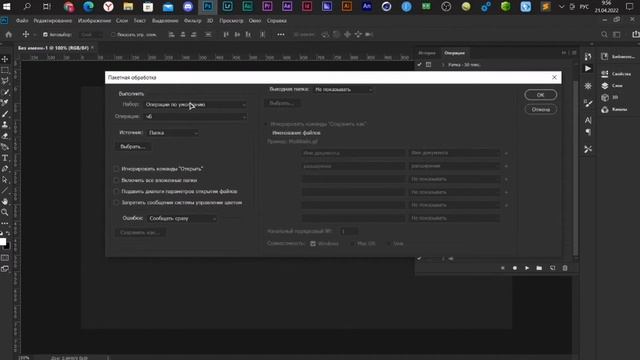Open the 'Редактирование' menu
The image size is (640, 360).
click(53, 20)
